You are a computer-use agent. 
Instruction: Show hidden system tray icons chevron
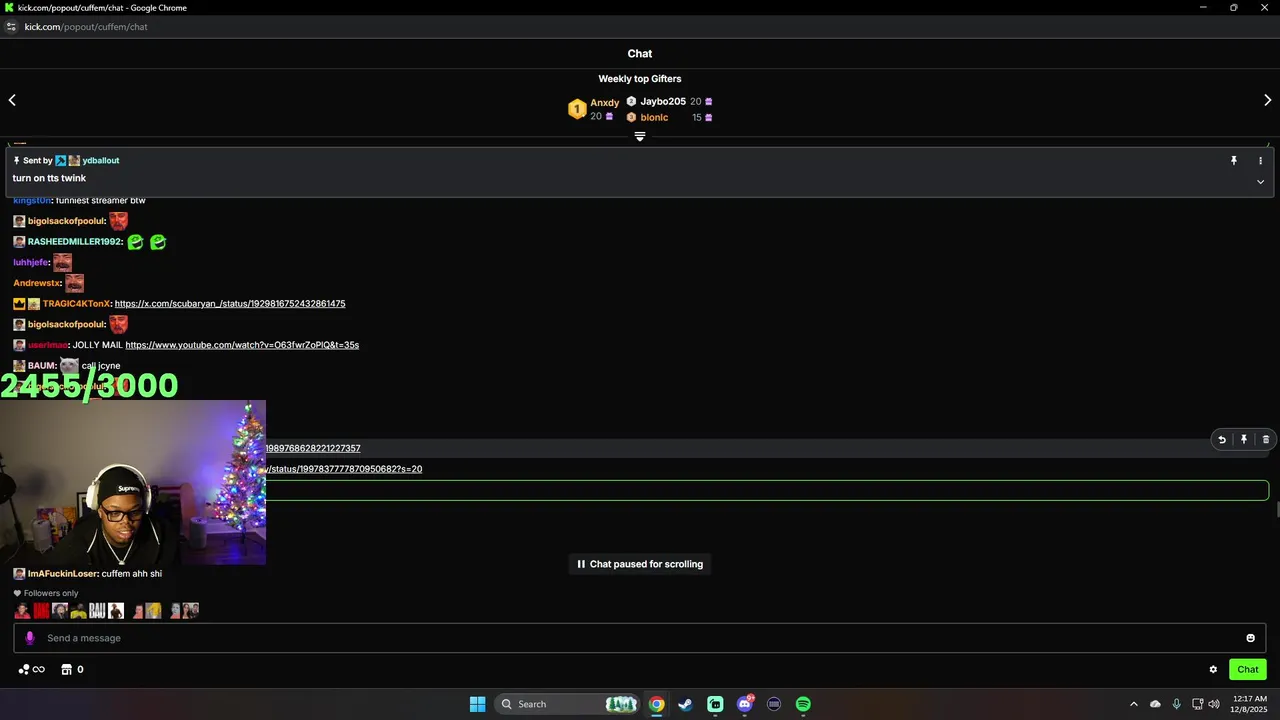coord(1133,704)
